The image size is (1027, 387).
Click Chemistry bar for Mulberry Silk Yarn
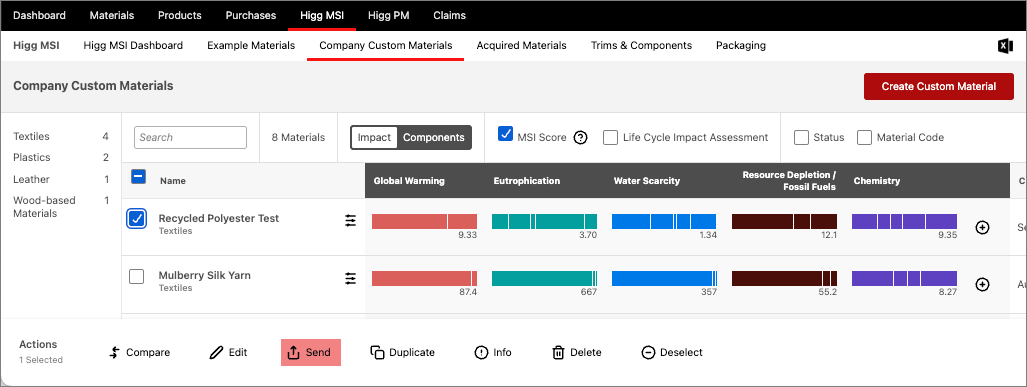905,278
